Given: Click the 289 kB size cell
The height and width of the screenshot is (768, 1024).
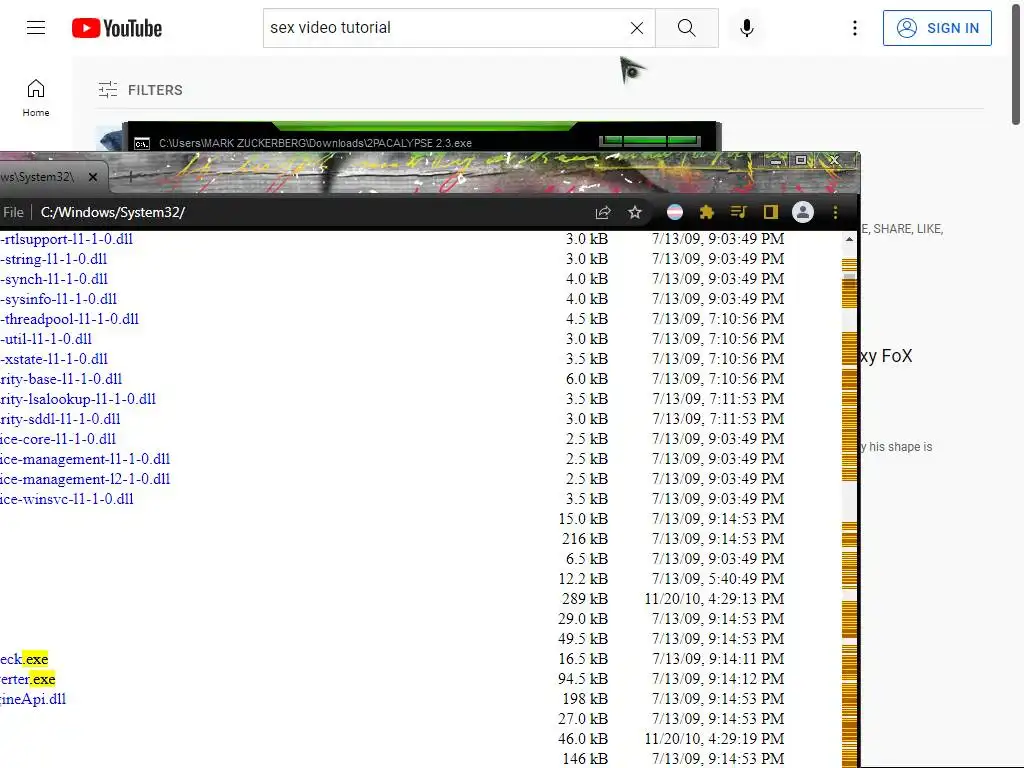Looking at the screenshot, I should 584,599.
